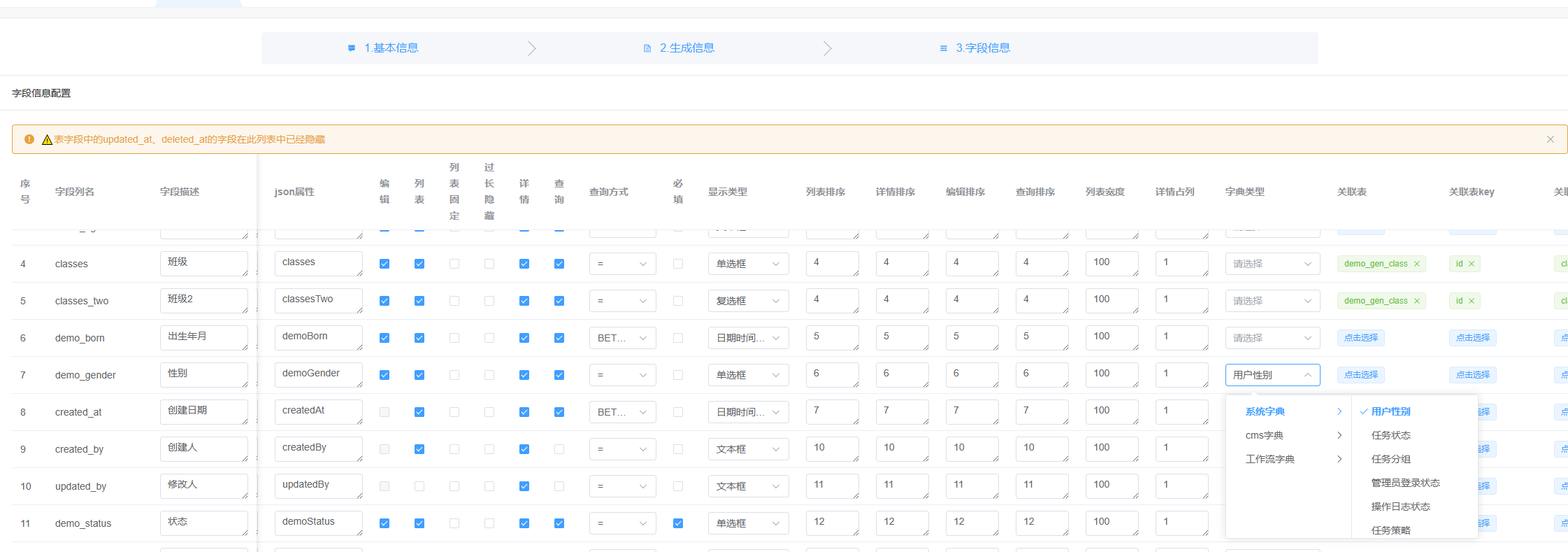Click the 3.字段信息 list icon
The height and width of the screenshot is (552, 1568).
(944, 48)
